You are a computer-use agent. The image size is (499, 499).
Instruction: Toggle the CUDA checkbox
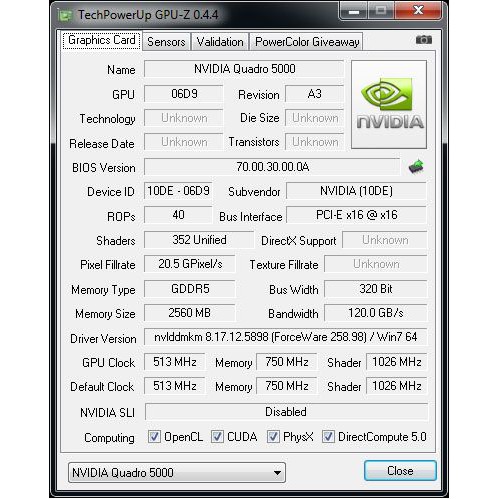[217, 437]
